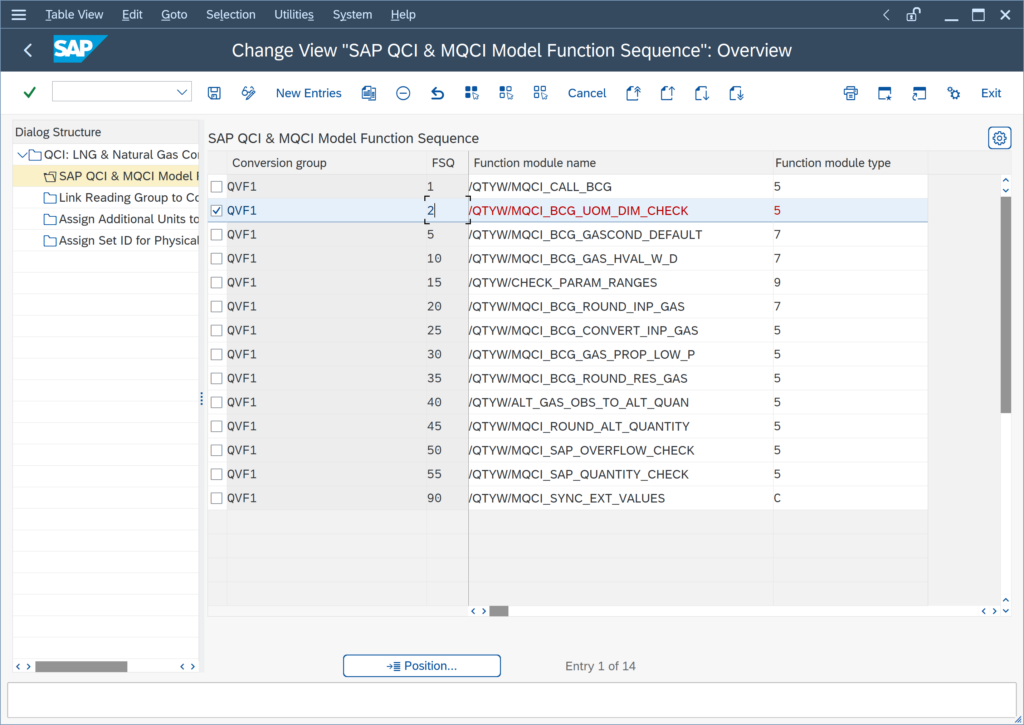Tick the checkbox for the FSQ 20 row
This screenshot has width=1024, height=725.
(x=217, y=306)
